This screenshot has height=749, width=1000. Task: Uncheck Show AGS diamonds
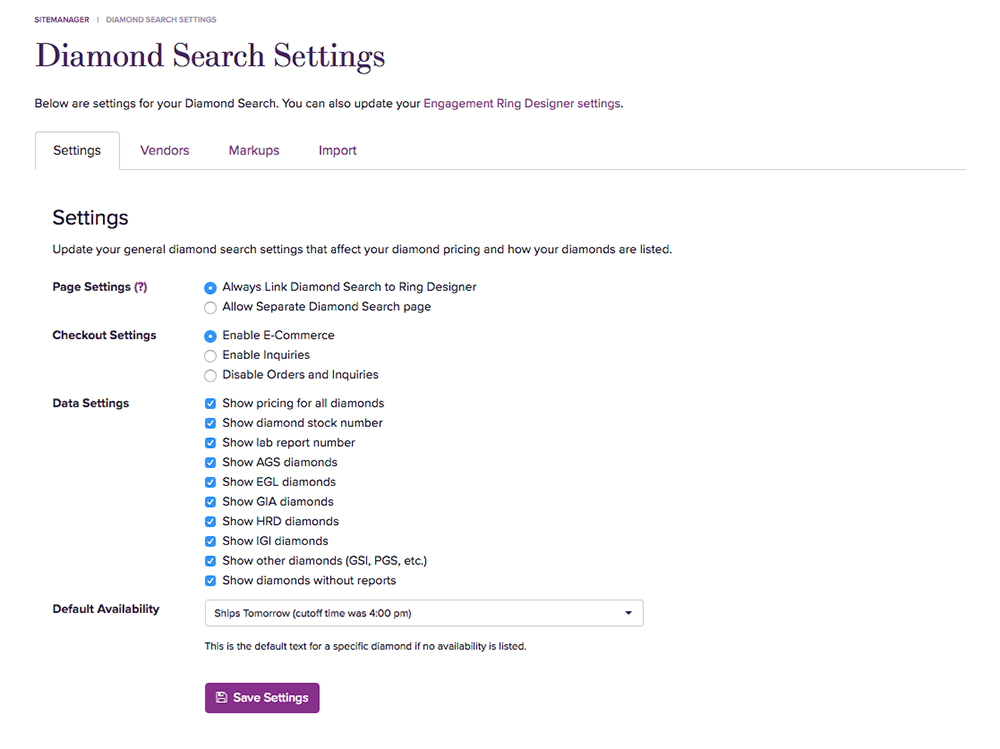(210, 463)
